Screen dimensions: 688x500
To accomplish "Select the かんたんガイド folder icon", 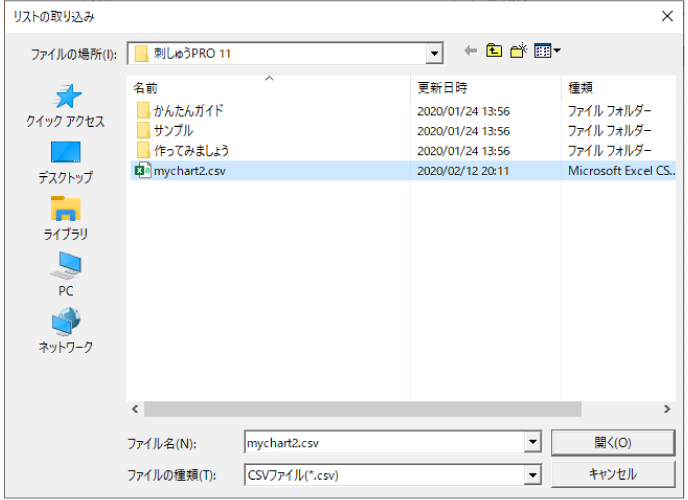I will click(143, 111).
